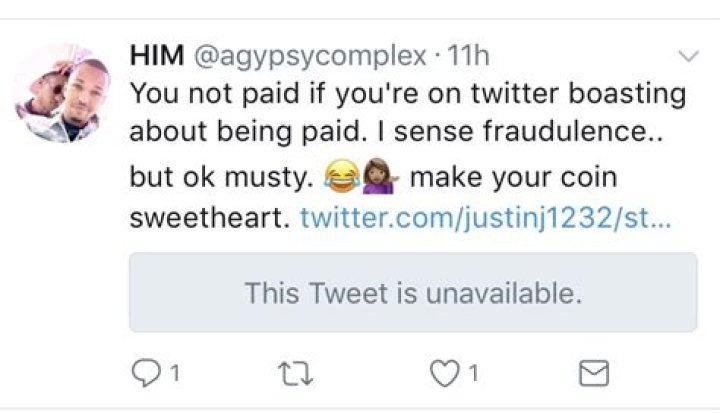This screenshot has height=413, width=720.
Task: Open the tweet's 11h timestamp permalink
Action: point(468,56)
